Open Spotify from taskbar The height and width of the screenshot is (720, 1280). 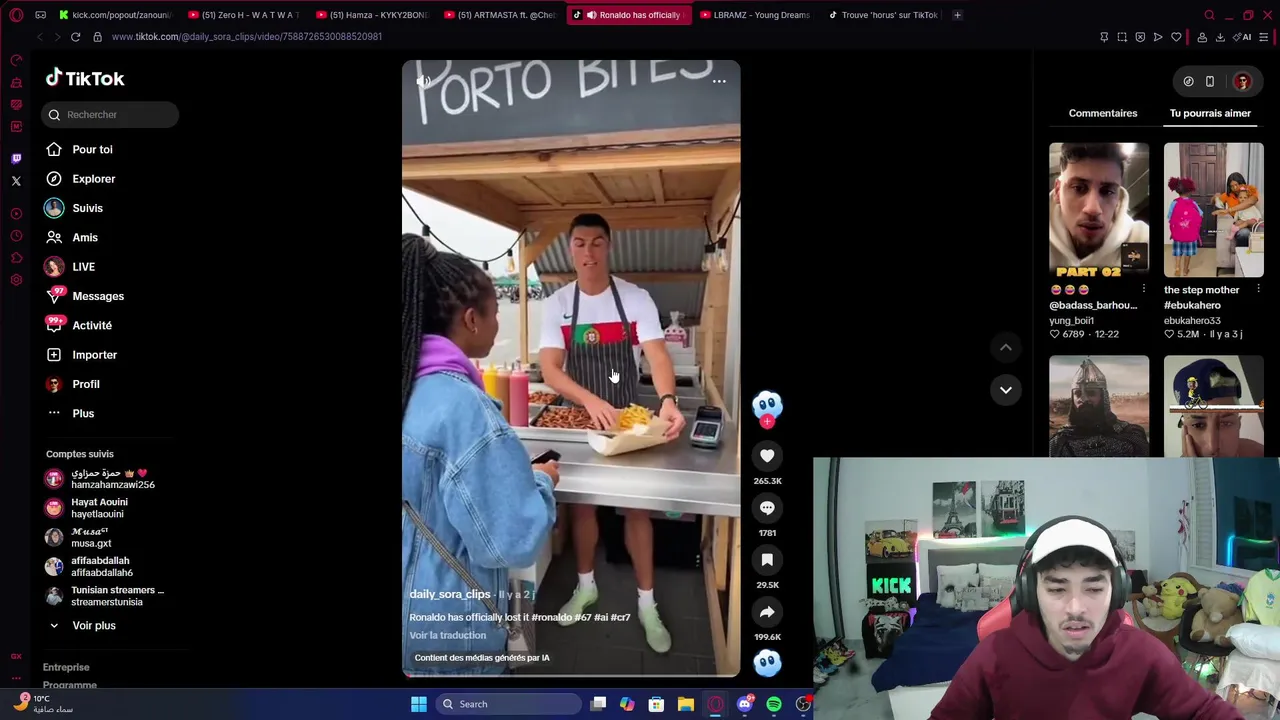[x=774, y=704]
